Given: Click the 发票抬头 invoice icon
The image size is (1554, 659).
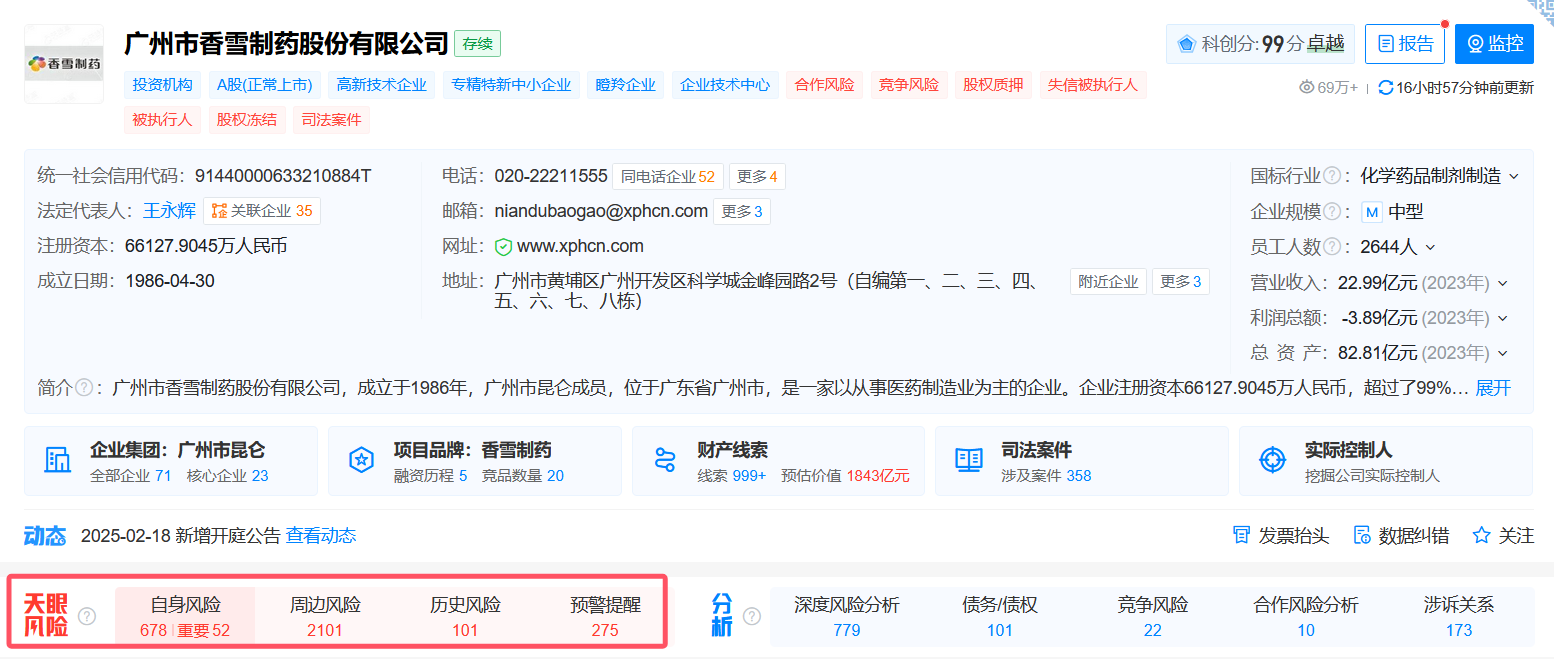Looking at the screenshot, I should pos(1241,536).
